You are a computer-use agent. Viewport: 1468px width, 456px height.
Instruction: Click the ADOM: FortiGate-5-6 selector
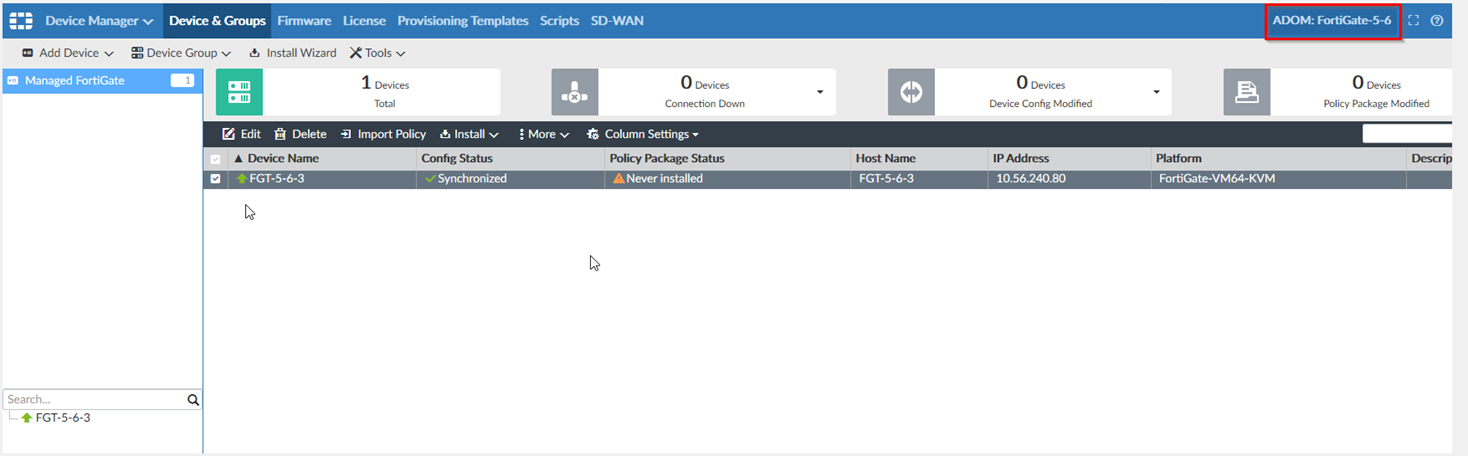point(1332,20)
